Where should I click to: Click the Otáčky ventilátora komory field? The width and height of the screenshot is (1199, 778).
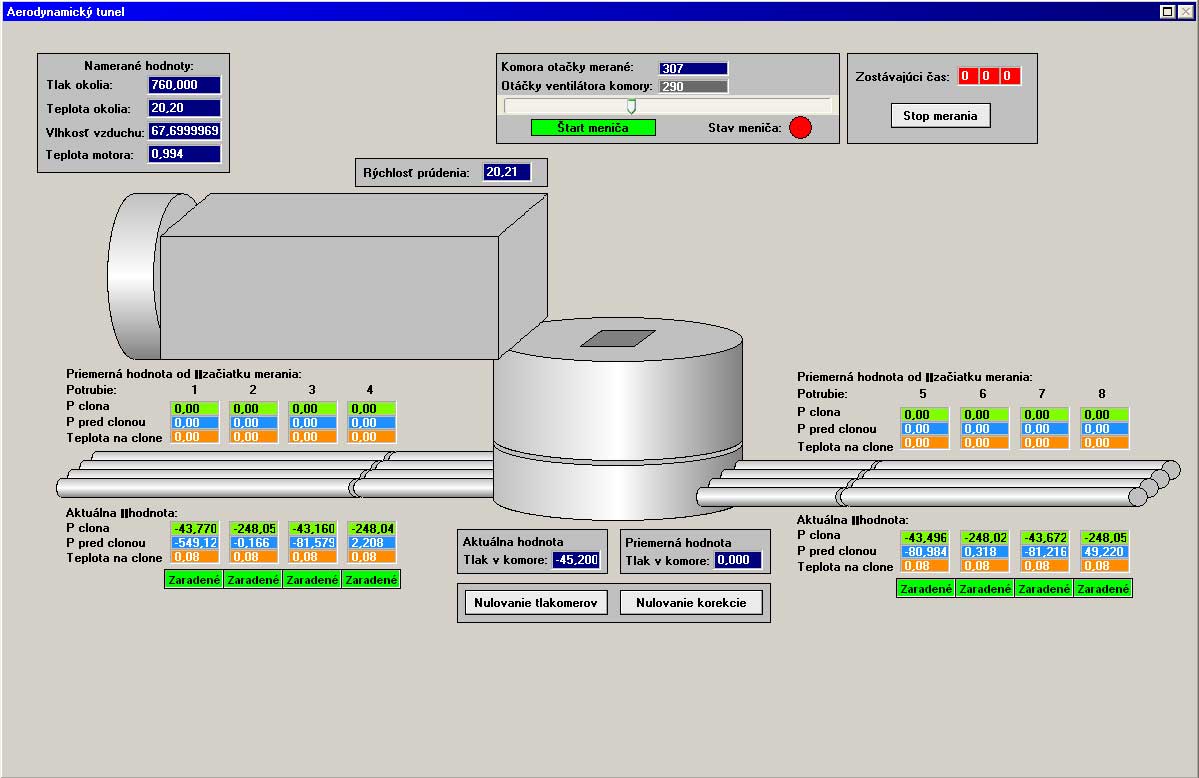pyautogui.click(x=693, y=87)
